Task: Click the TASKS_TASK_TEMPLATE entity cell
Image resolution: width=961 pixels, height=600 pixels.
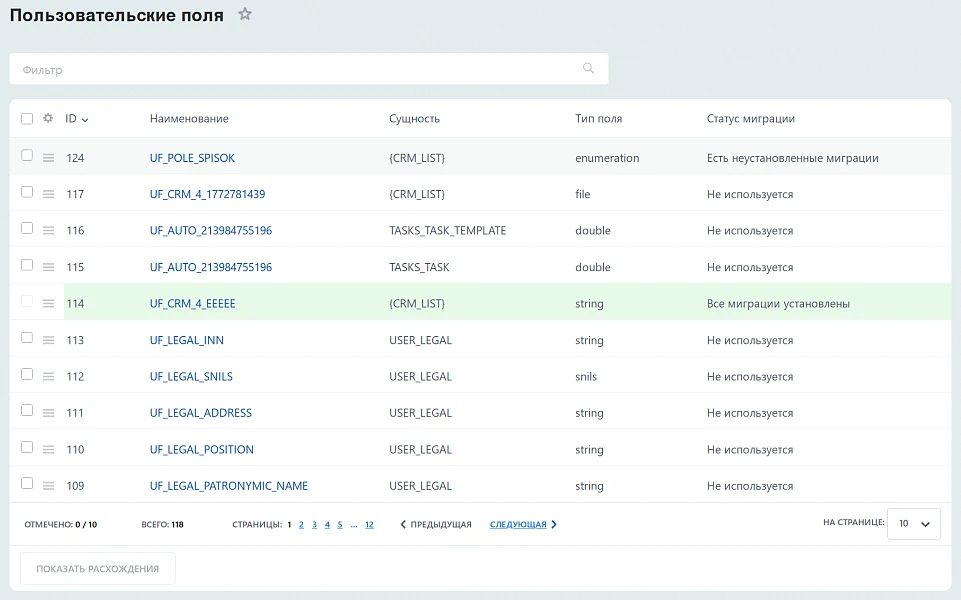Action: click(447, 230)
